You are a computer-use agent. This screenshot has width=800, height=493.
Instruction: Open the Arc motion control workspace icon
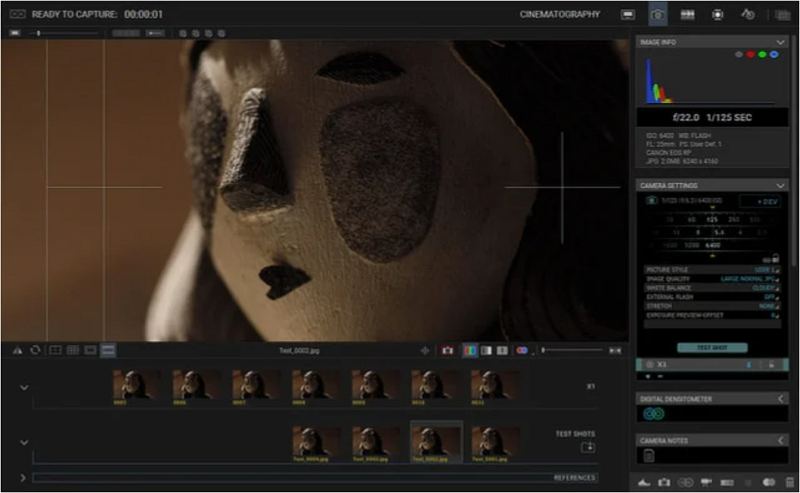point(747,15)
